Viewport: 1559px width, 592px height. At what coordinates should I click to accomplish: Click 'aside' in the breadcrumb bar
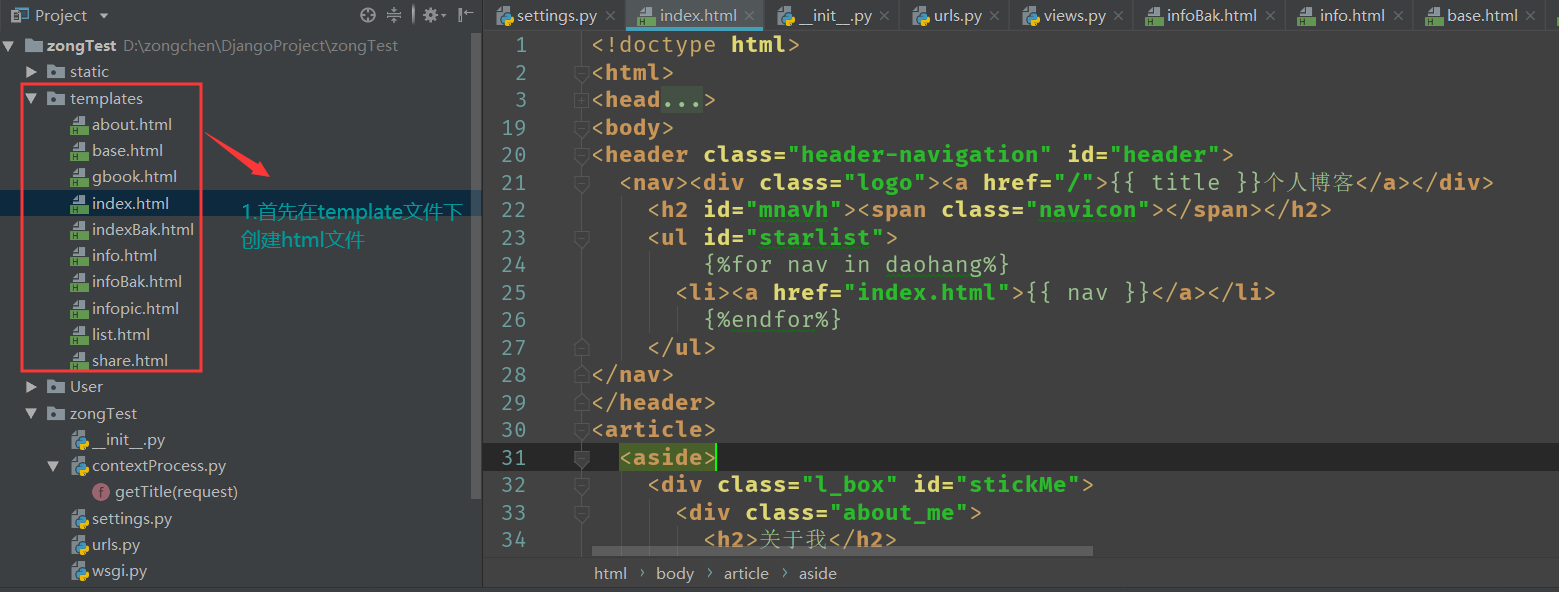(x=818, y=574)
